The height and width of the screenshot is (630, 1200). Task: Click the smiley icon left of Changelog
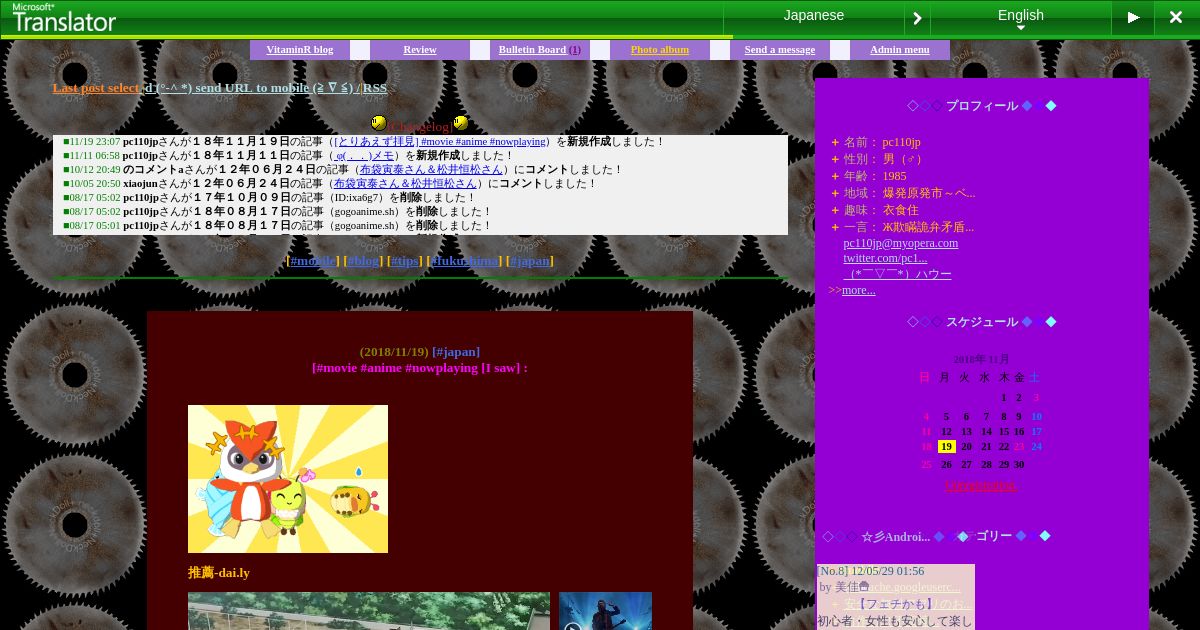click(379, 123)
